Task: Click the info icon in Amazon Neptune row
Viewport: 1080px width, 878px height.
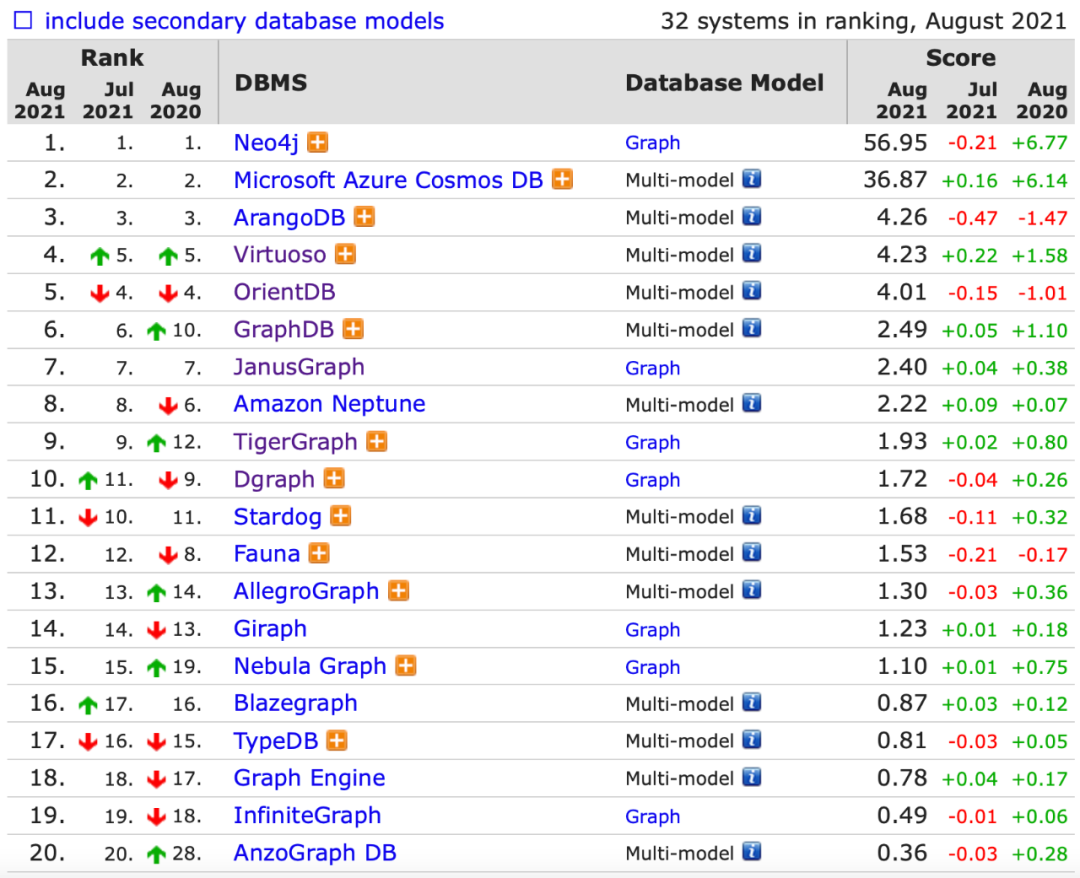Action: pyautogui.click(x=751, y=403)
